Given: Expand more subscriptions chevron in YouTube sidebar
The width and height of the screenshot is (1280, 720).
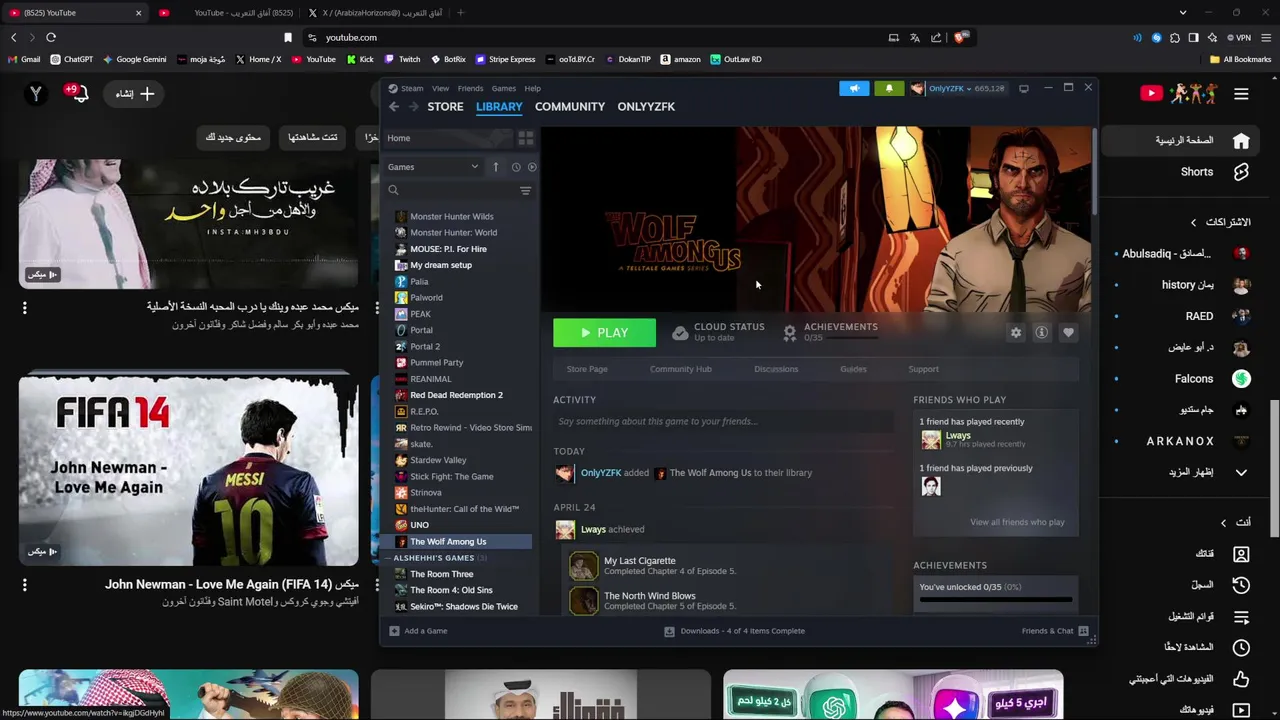Looking at the screenshot, I should (x=1241, y=472).
